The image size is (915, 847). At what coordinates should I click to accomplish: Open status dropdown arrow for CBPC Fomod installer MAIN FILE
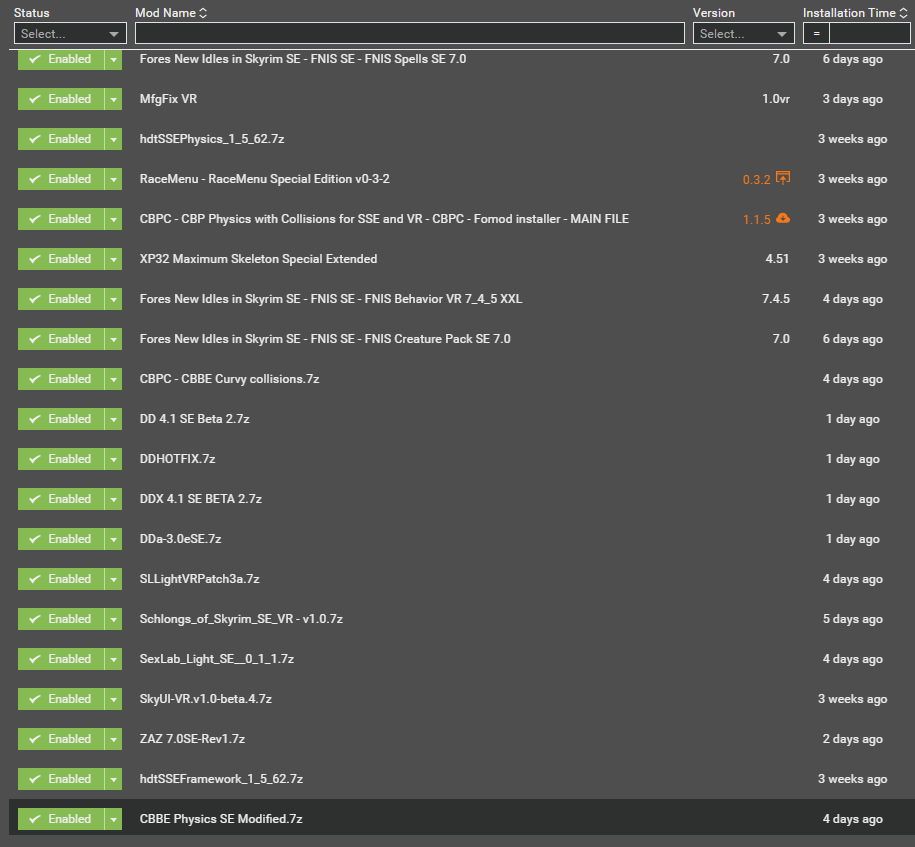tap(113, 219)
